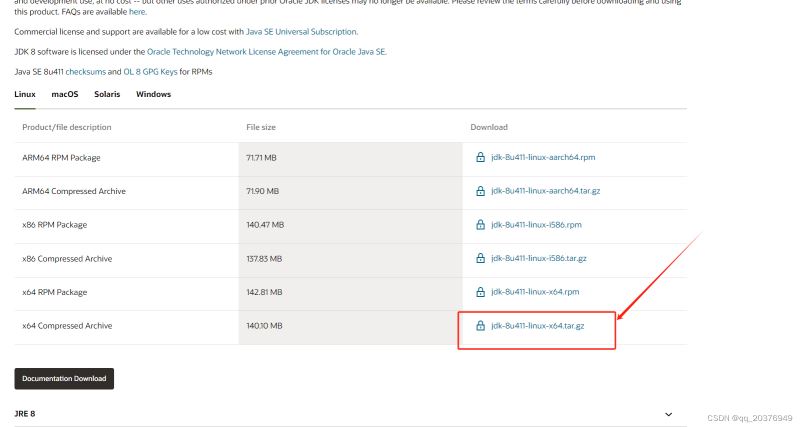Expand the JRE 8 section chevron
Viewport: 800px width, 427px height.
(x=668, y=414)
